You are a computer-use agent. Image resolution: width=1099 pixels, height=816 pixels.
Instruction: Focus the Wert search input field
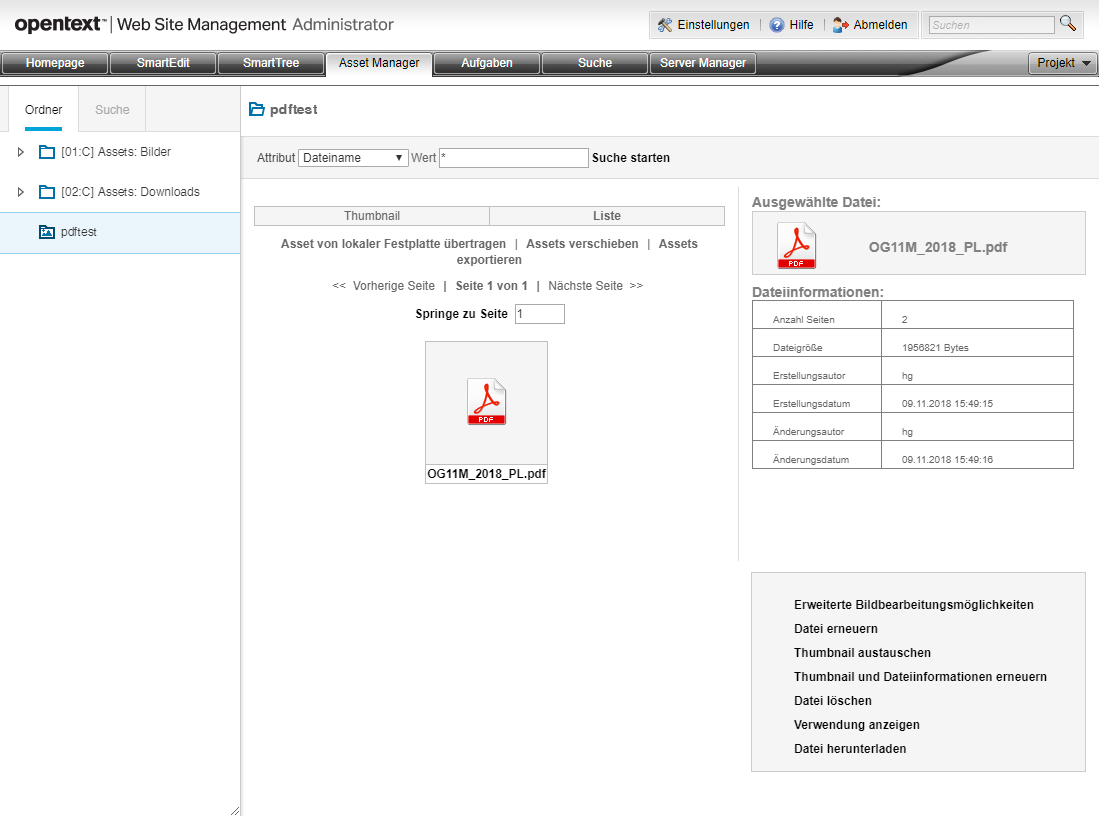pos(514,158)
